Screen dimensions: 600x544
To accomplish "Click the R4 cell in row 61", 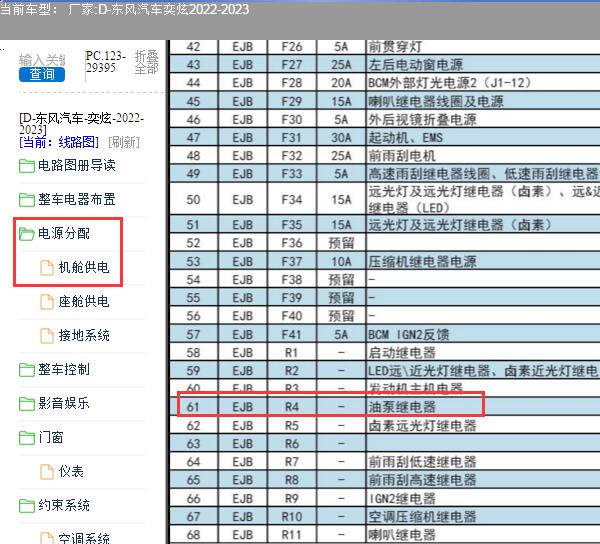I will 292,407.
